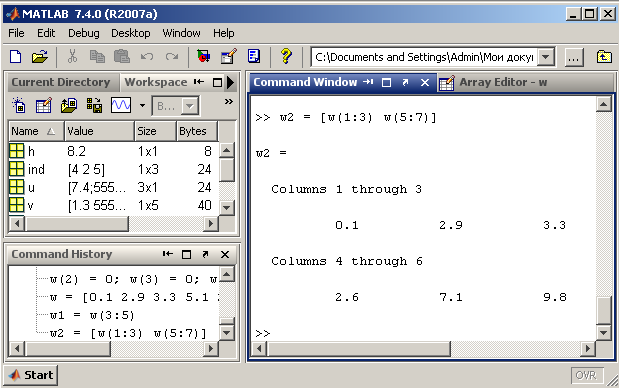Select variable u in Workspace

[113, 187]
